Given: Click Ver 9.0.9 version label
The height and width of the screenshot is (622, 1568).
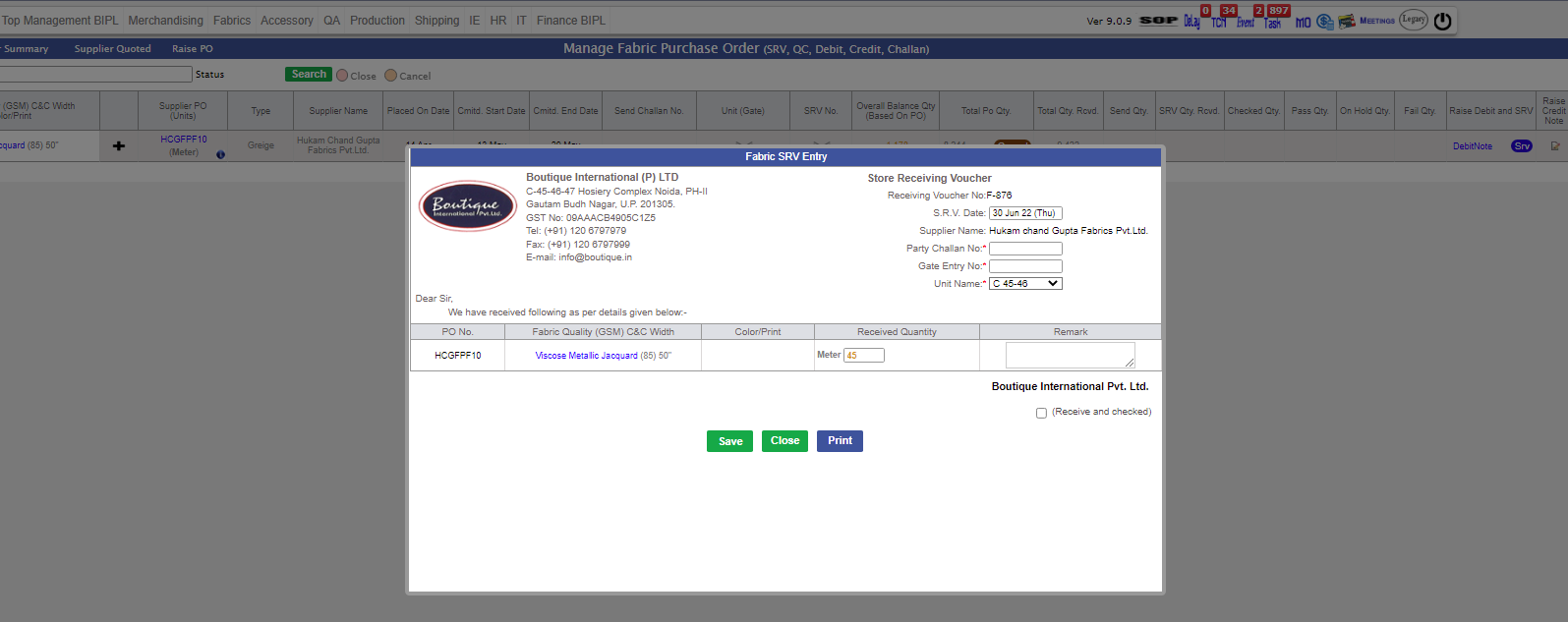Looking at the screenshot, I should pyautogui.click(x=1109, y=21).
